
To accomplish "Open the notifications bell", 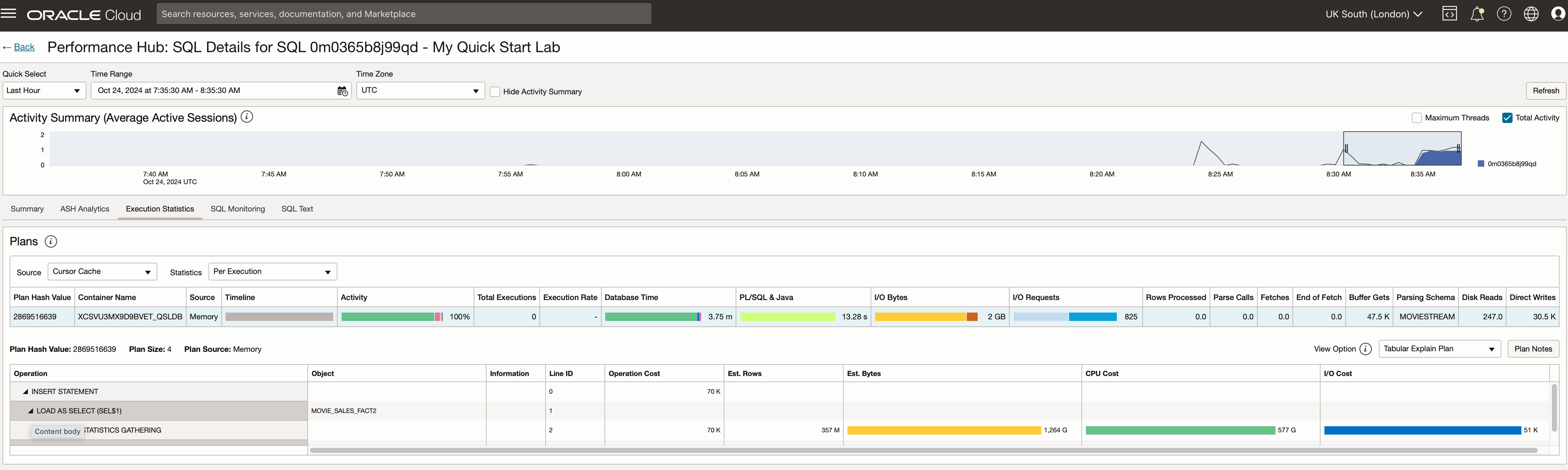I will [1477, 14].
